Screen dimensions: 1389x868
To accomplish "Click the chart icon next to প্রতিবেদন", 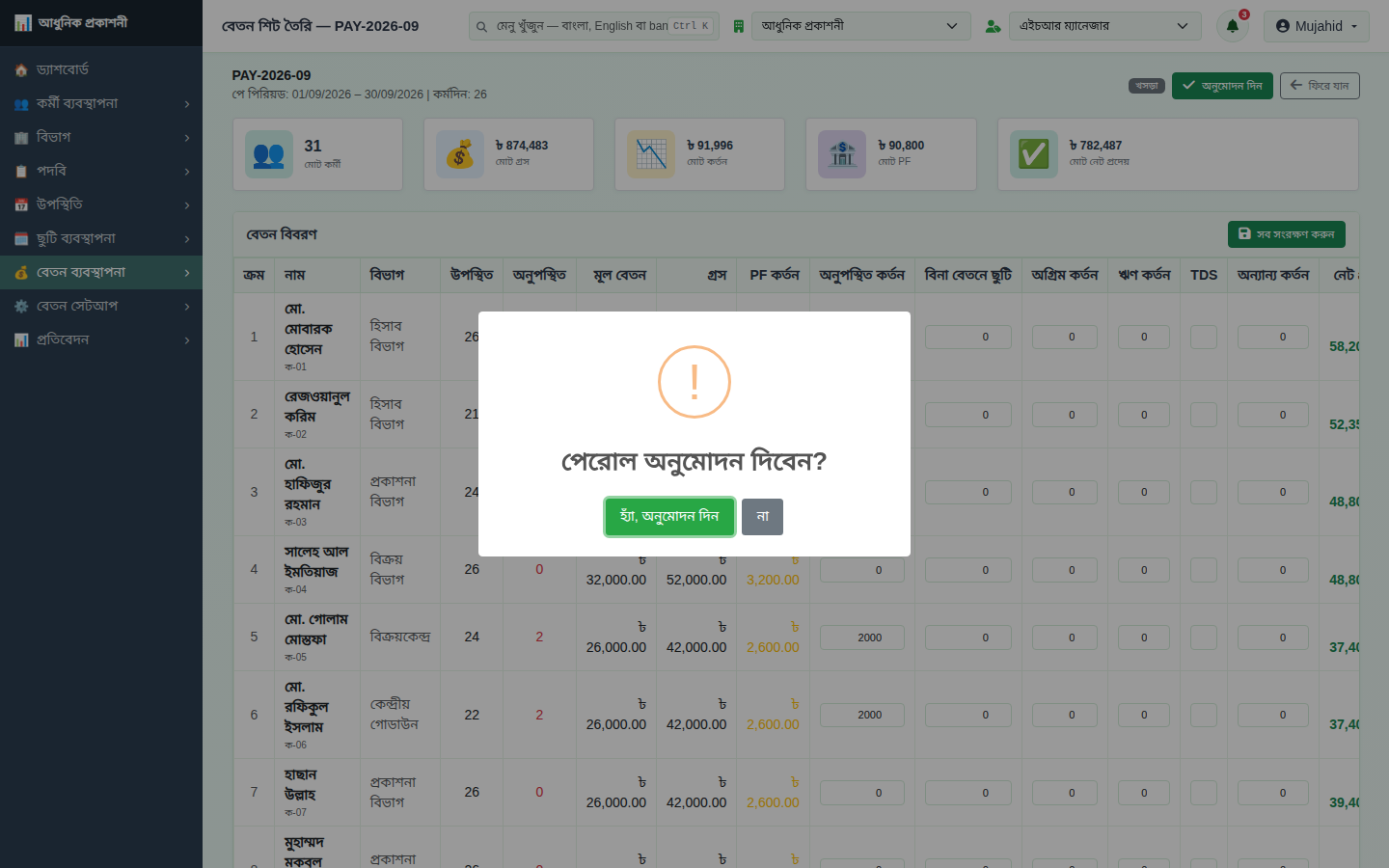I will tap(21, 340).
